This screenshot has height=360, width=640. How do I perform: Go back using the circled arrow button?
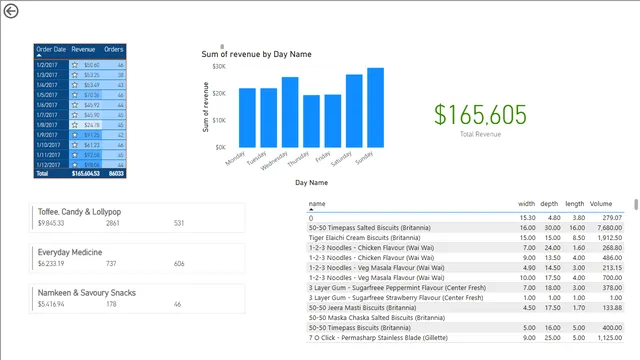click(x=11, y=11)
